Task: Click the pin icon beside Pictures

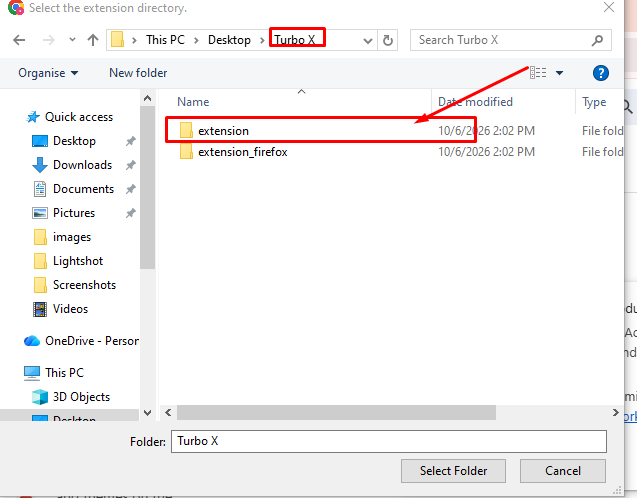Action: 130,213
